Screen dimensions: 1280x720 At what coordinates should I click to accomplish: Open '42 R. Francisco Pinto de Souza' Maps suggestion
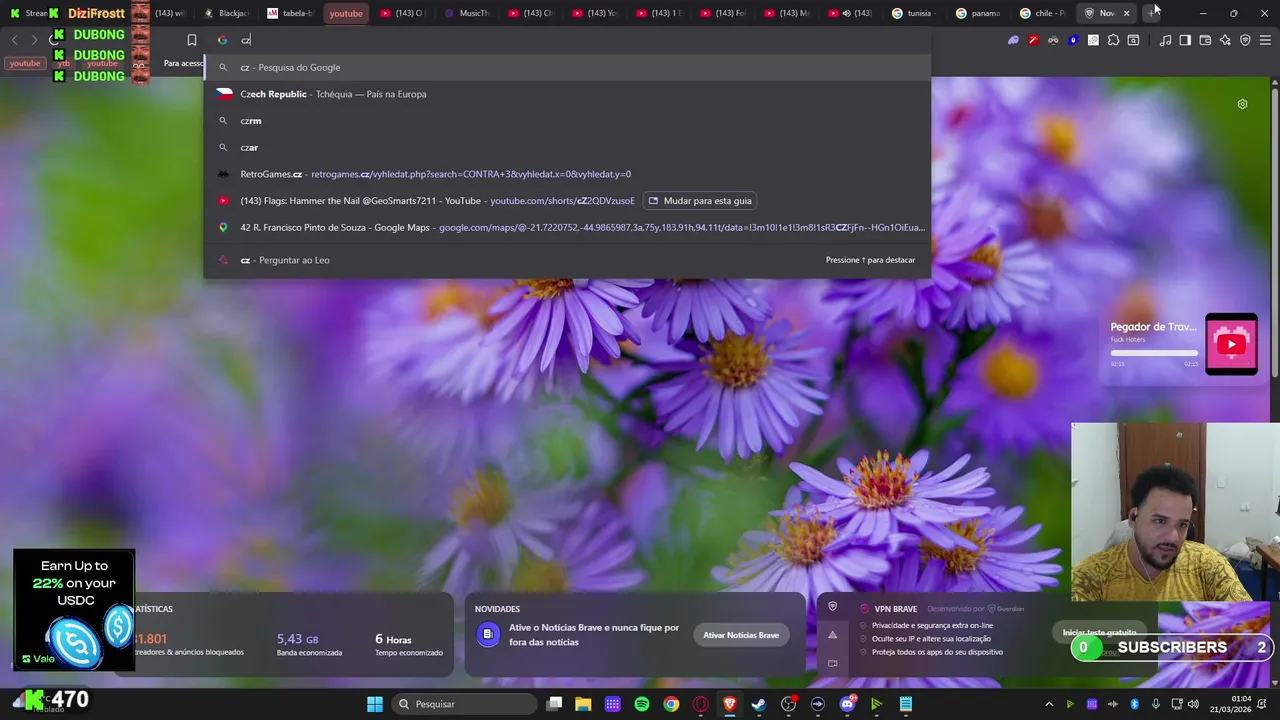coord(567,227)
